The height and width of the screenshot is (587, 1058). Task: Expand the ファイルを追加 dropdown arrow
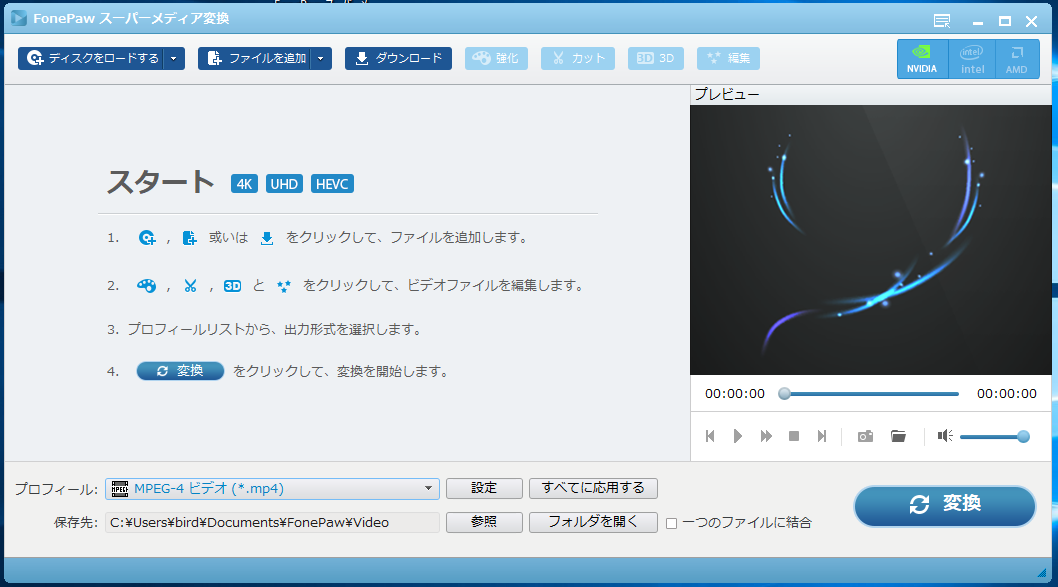pyautogui.click(x=322, y=59)
